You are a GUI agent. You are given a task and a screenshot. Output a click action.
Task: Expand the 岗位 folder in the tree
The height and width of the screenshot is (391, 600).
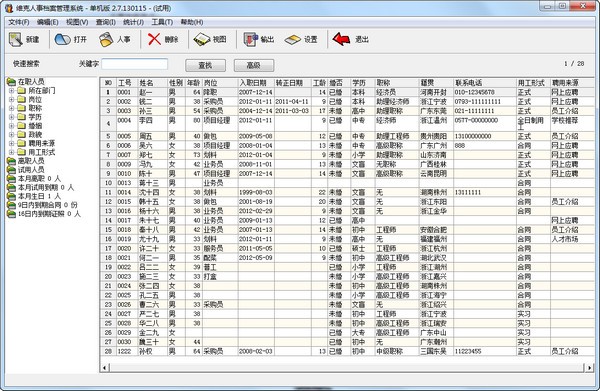click(x=11, y=99)
